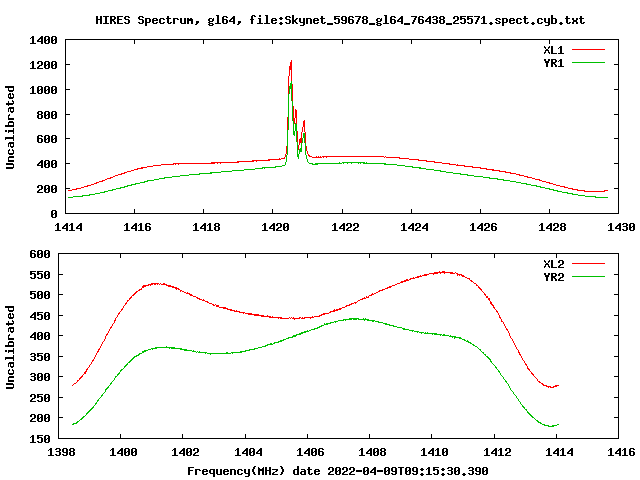Click the 1418 x-axis tick label
This screenshot has width=640, height=480.
206,227
